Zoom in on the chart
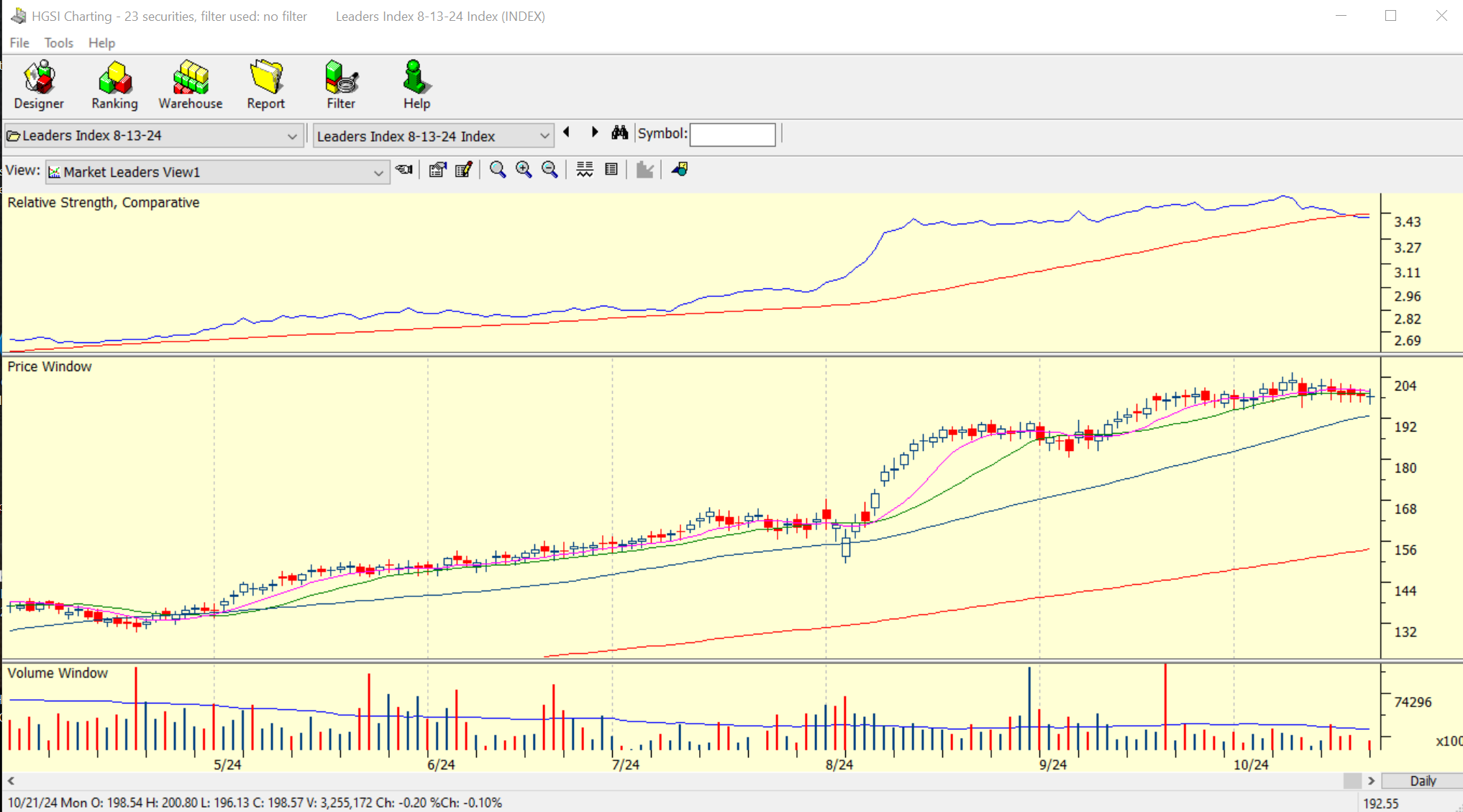This screenshot has width=1463, height=812. (x=524, y=170)
